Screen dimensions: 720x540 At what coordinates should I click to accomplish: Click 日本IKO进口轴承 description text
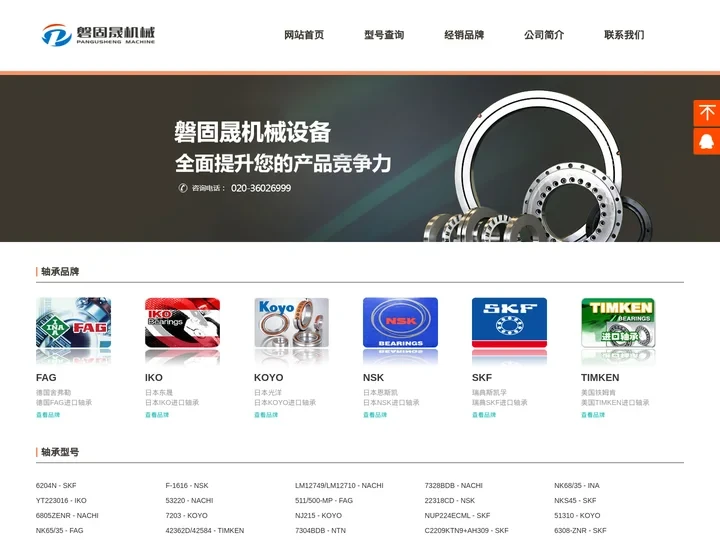(x=172, y=402)
